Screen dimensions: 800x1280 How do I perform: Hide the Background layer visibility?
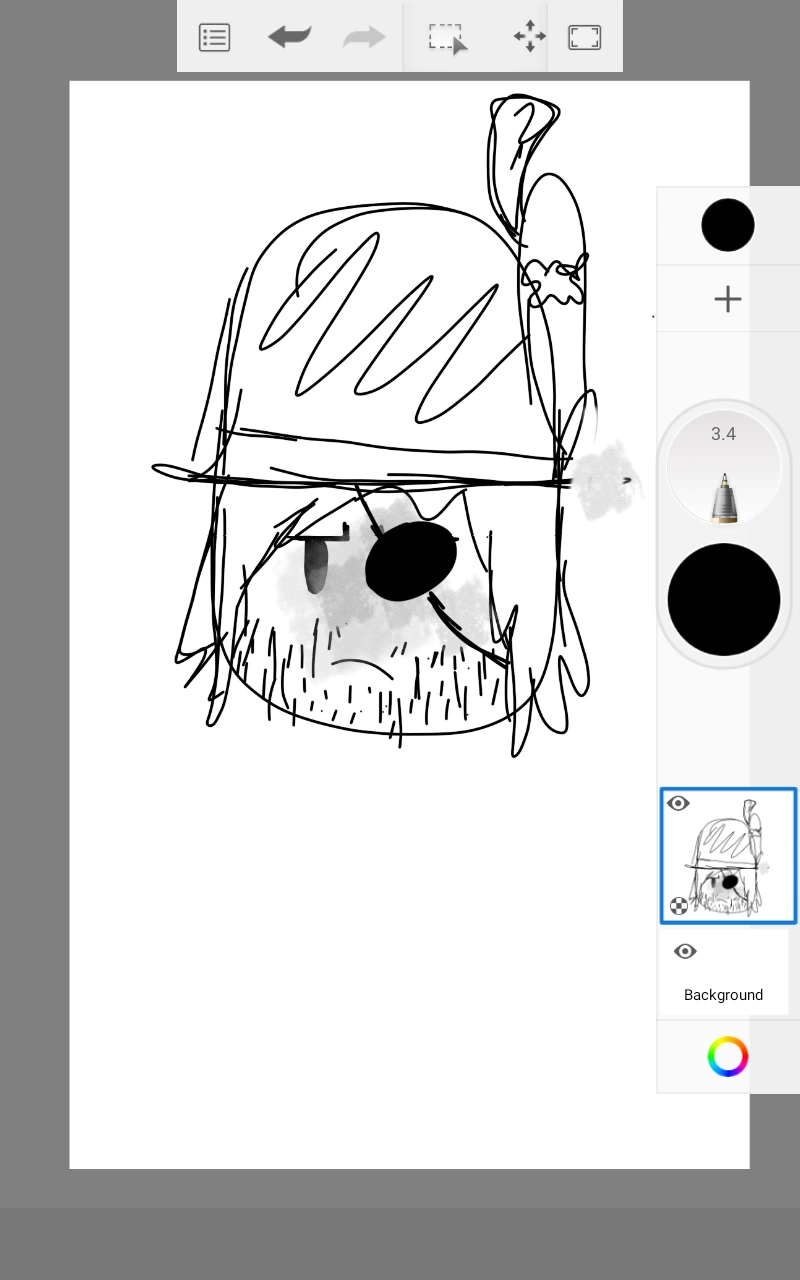click(685, 951)
